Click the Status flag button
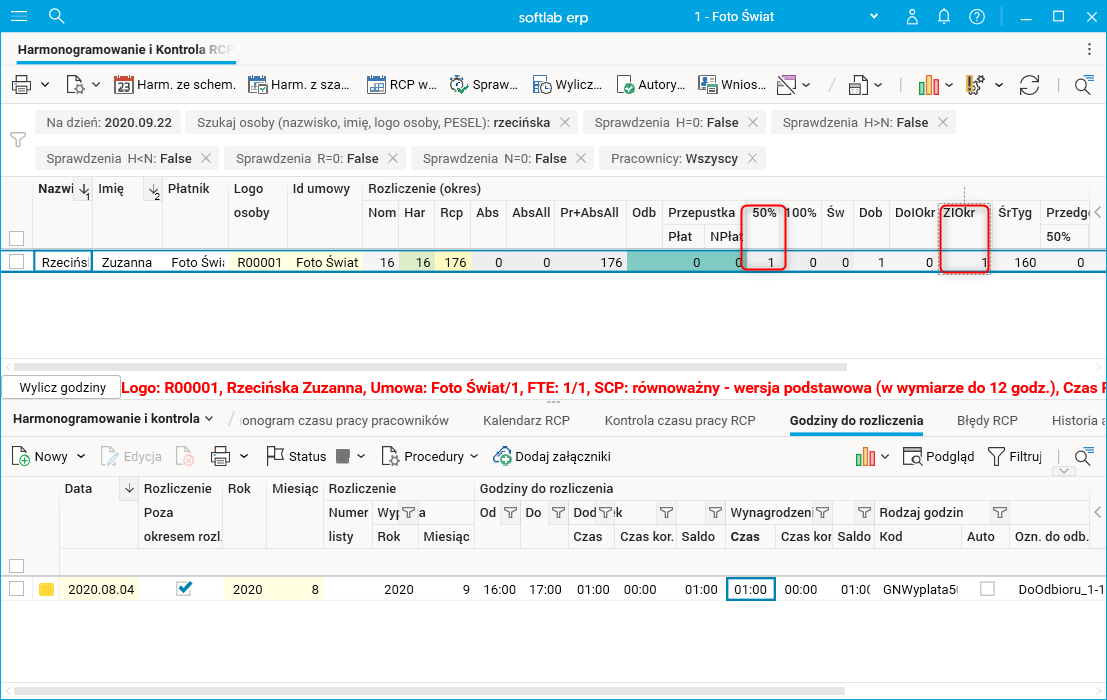1107x700 pixels. (296, 457)
